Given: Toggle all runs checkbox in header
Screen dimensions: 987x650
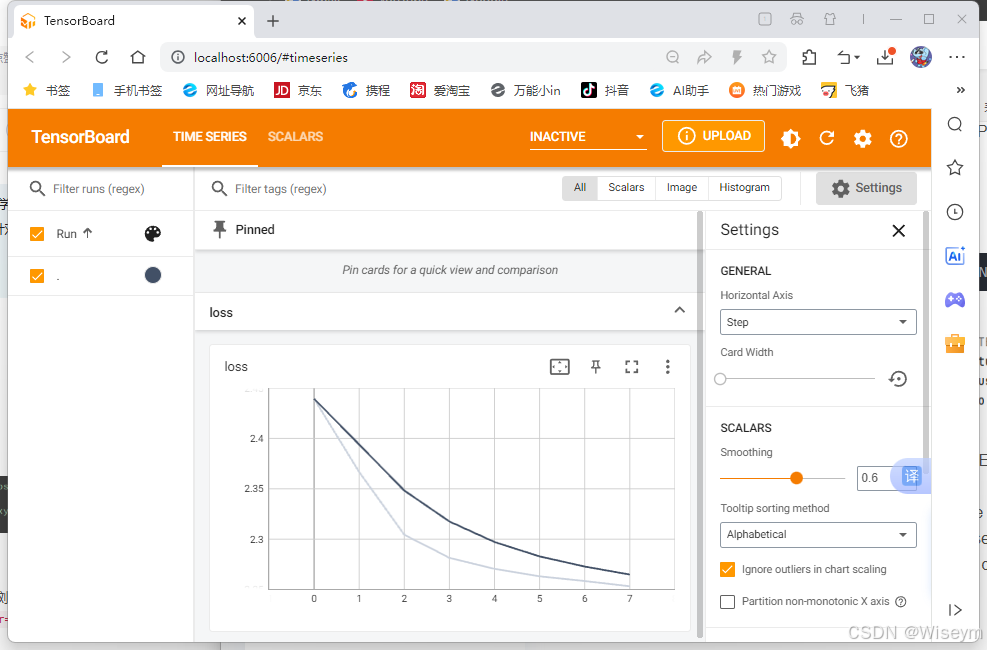Looking at the screenshot, I should (37, 234).
